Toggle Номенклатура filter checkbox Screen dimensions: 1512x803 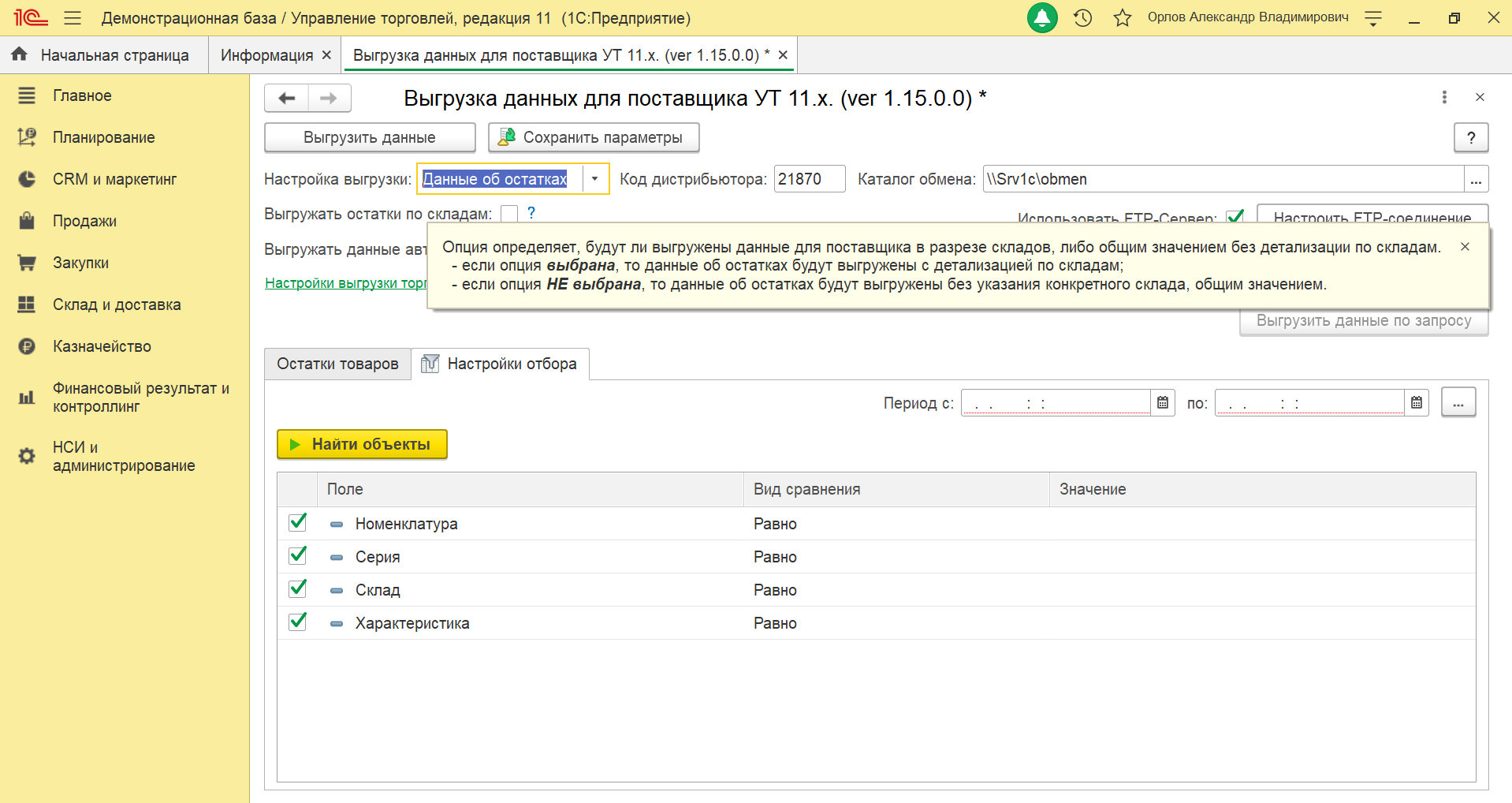pyautogui.click(x=298, y=522)
